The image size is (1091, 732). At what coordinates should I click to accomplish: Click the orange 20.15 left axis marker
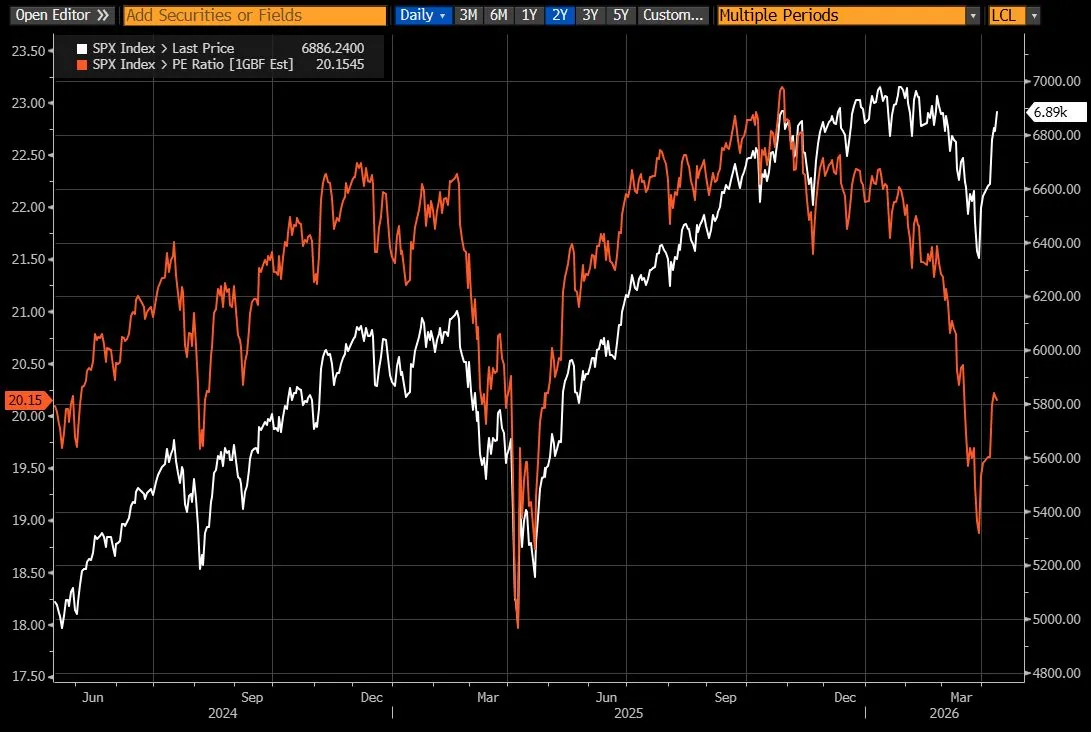[x=26, y=400]
